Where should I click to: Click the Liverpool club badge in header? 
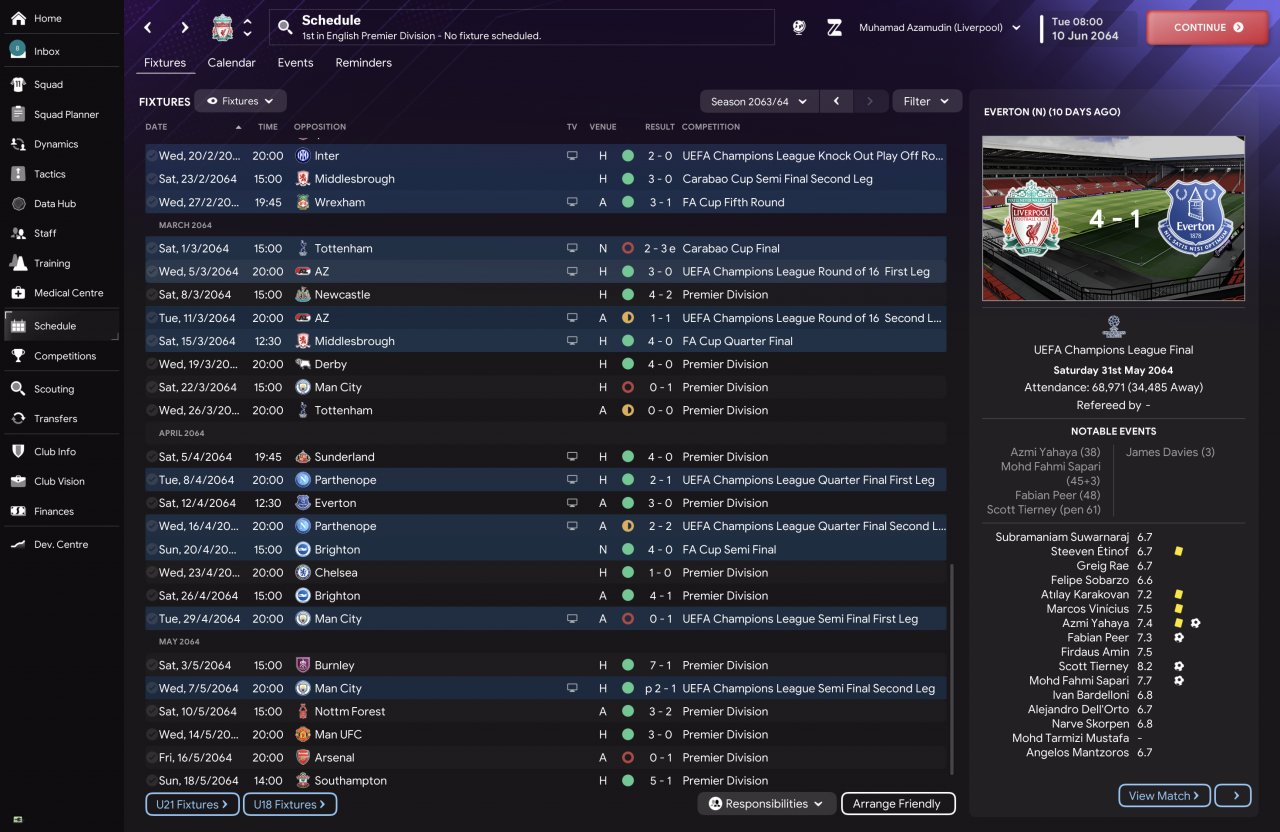tap(223, 28)
